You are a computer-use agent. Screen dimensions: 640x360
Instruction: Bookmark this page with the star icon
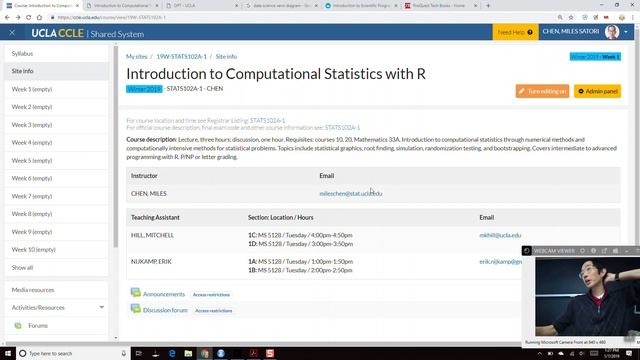[x=571, y=17]
